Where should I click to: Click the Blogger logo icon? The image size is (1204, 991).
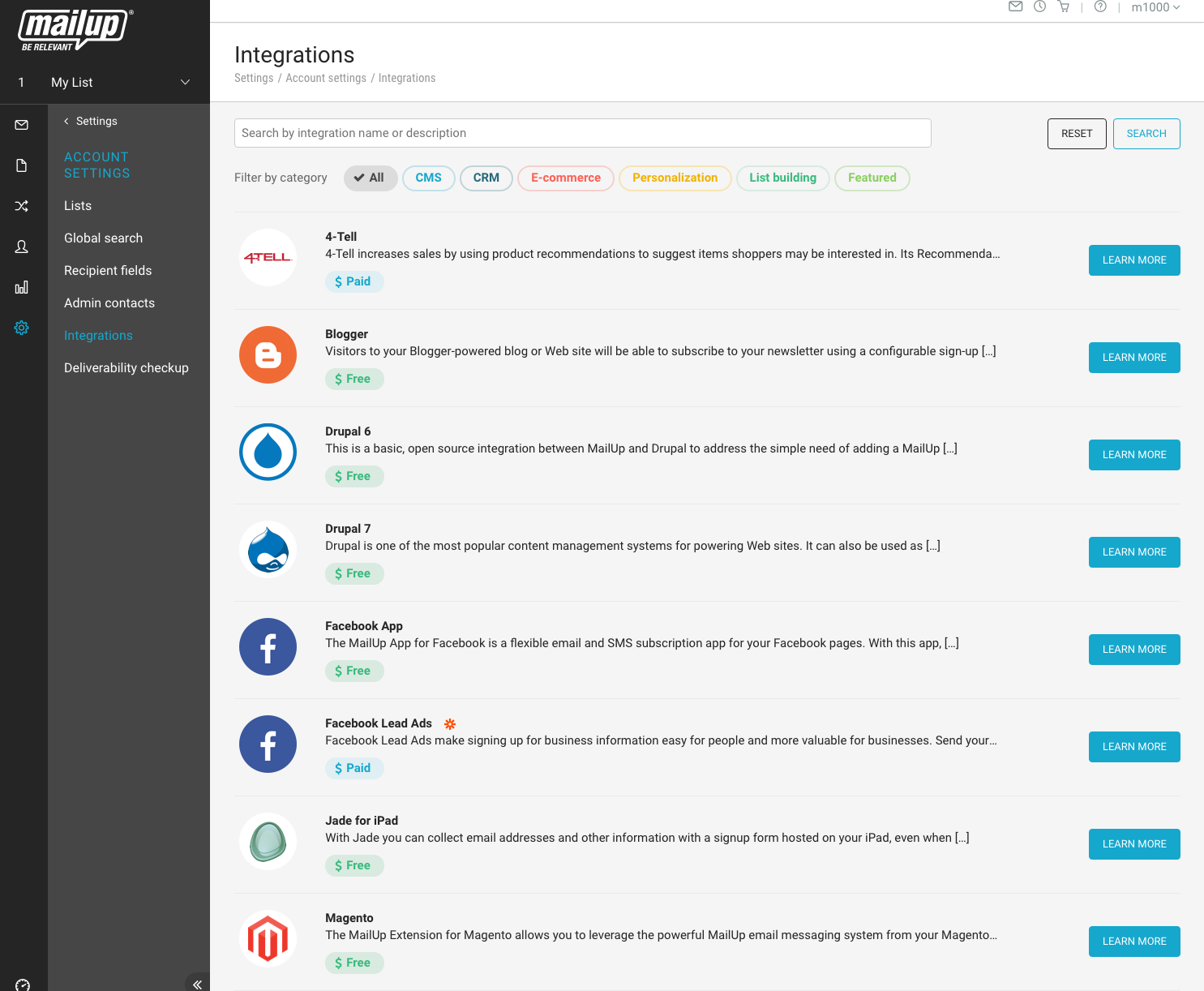pos(268,354)
